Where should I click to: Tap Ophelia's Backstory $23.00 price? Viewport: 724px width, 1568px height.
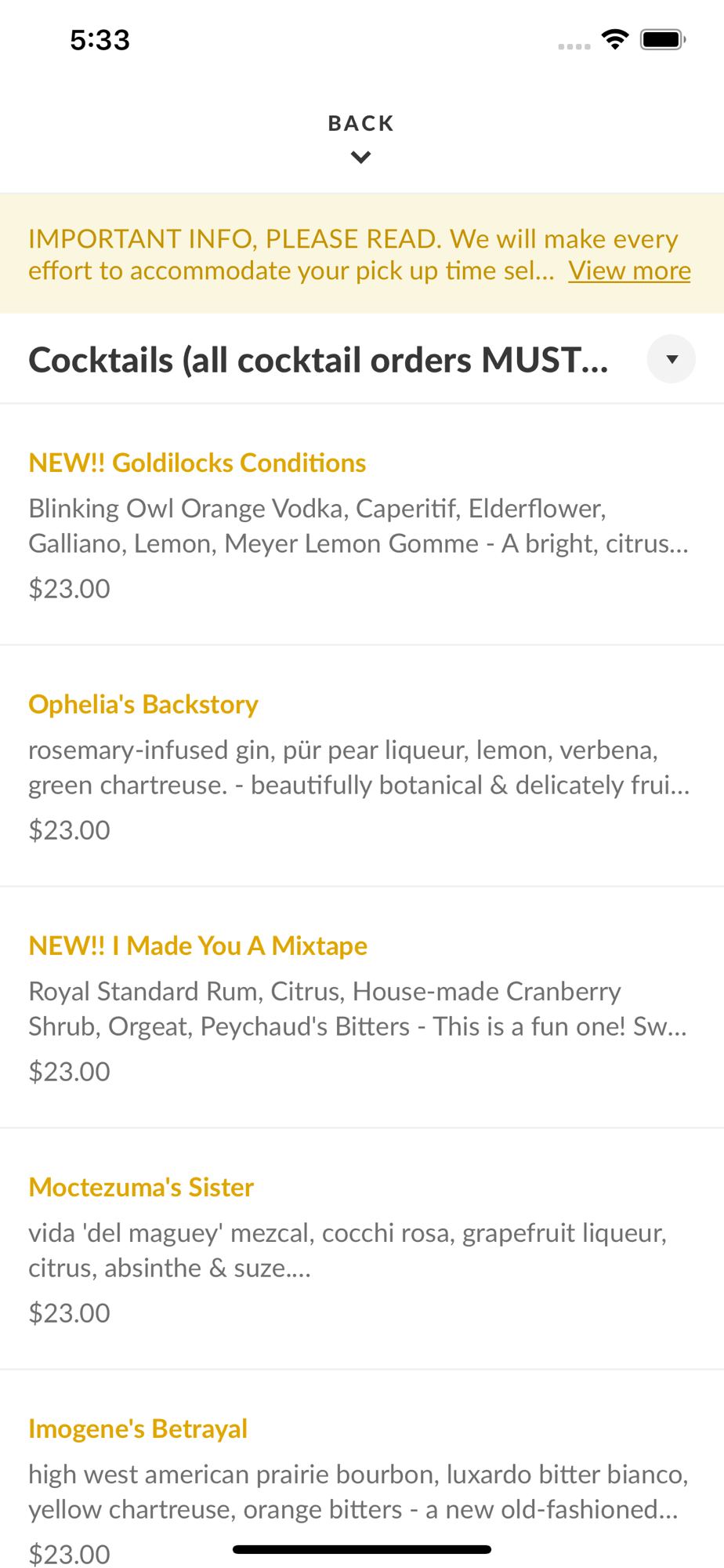tap(70, 829)
